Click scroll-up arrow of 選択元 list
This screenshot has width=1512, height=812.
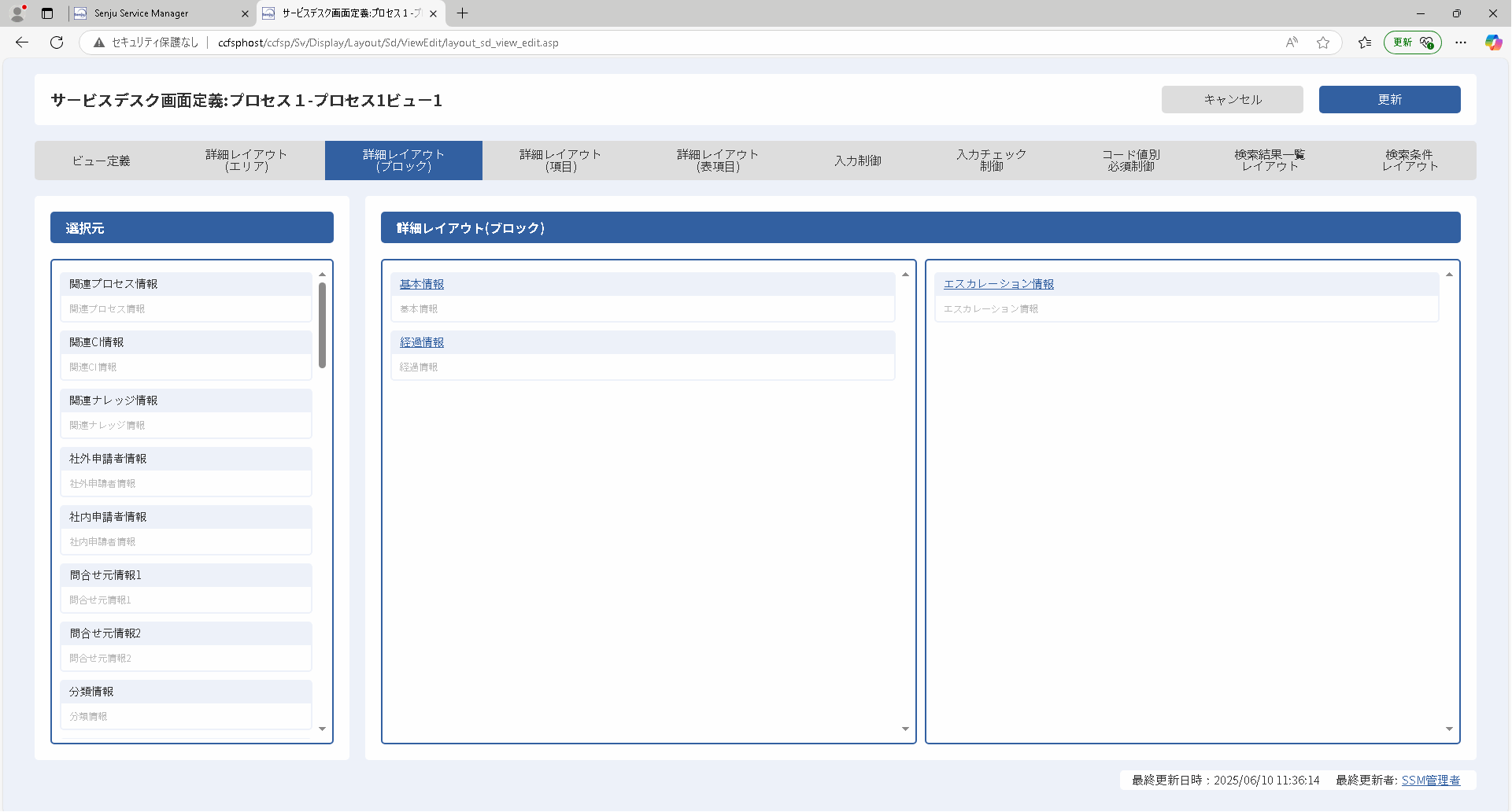(322, 274)
